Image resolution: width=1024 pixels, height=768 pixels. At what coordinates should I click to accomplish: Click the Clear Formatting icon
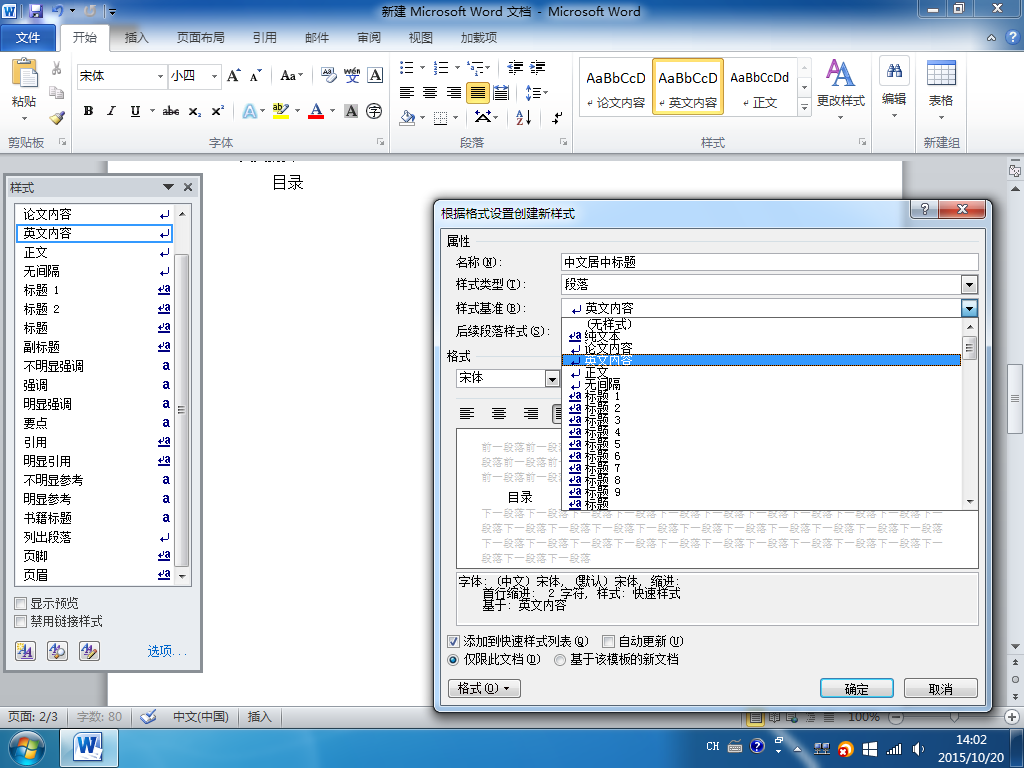328,76
